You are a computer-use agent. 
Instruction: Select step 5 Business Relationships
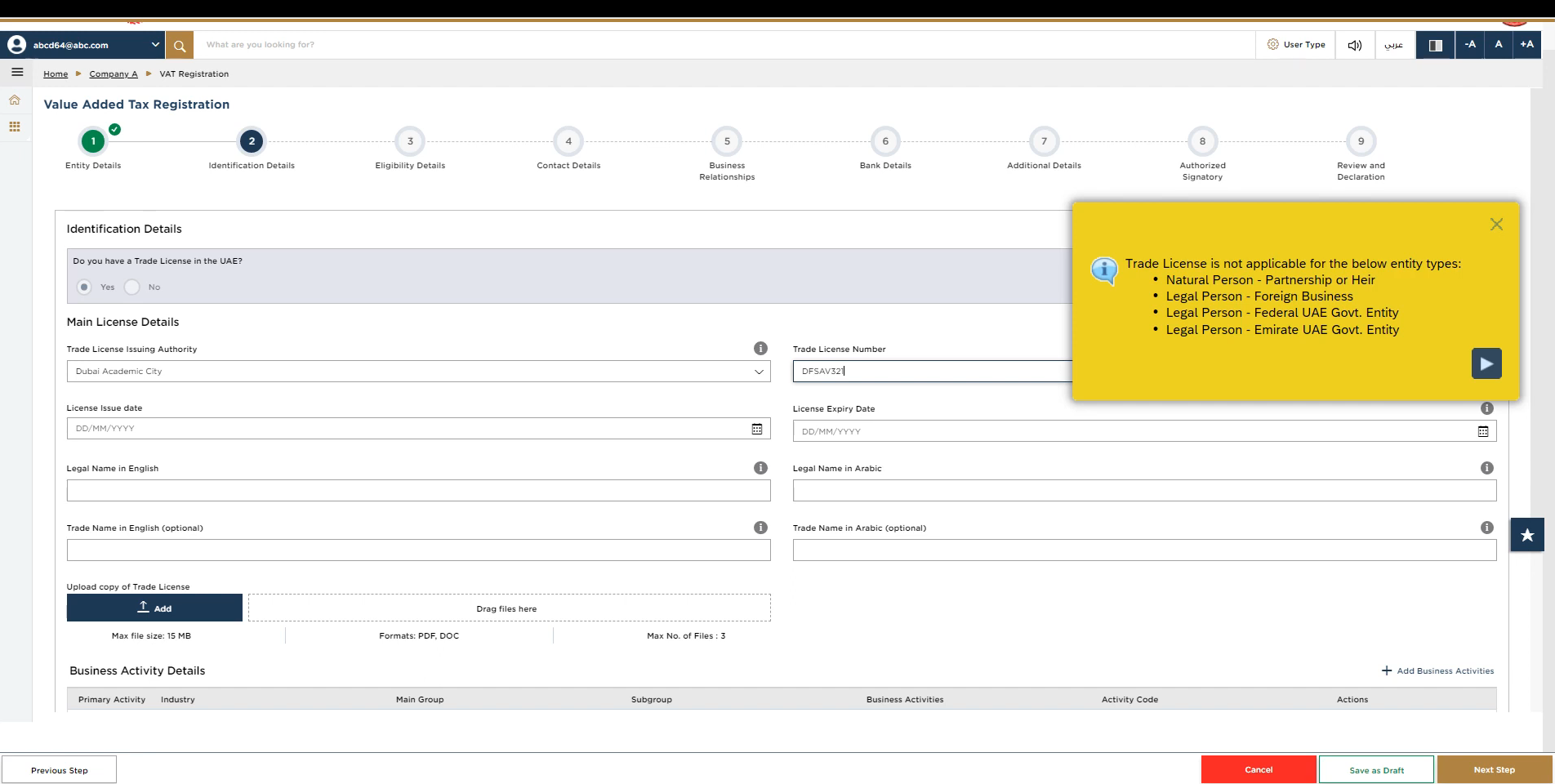tap(727, 141)
